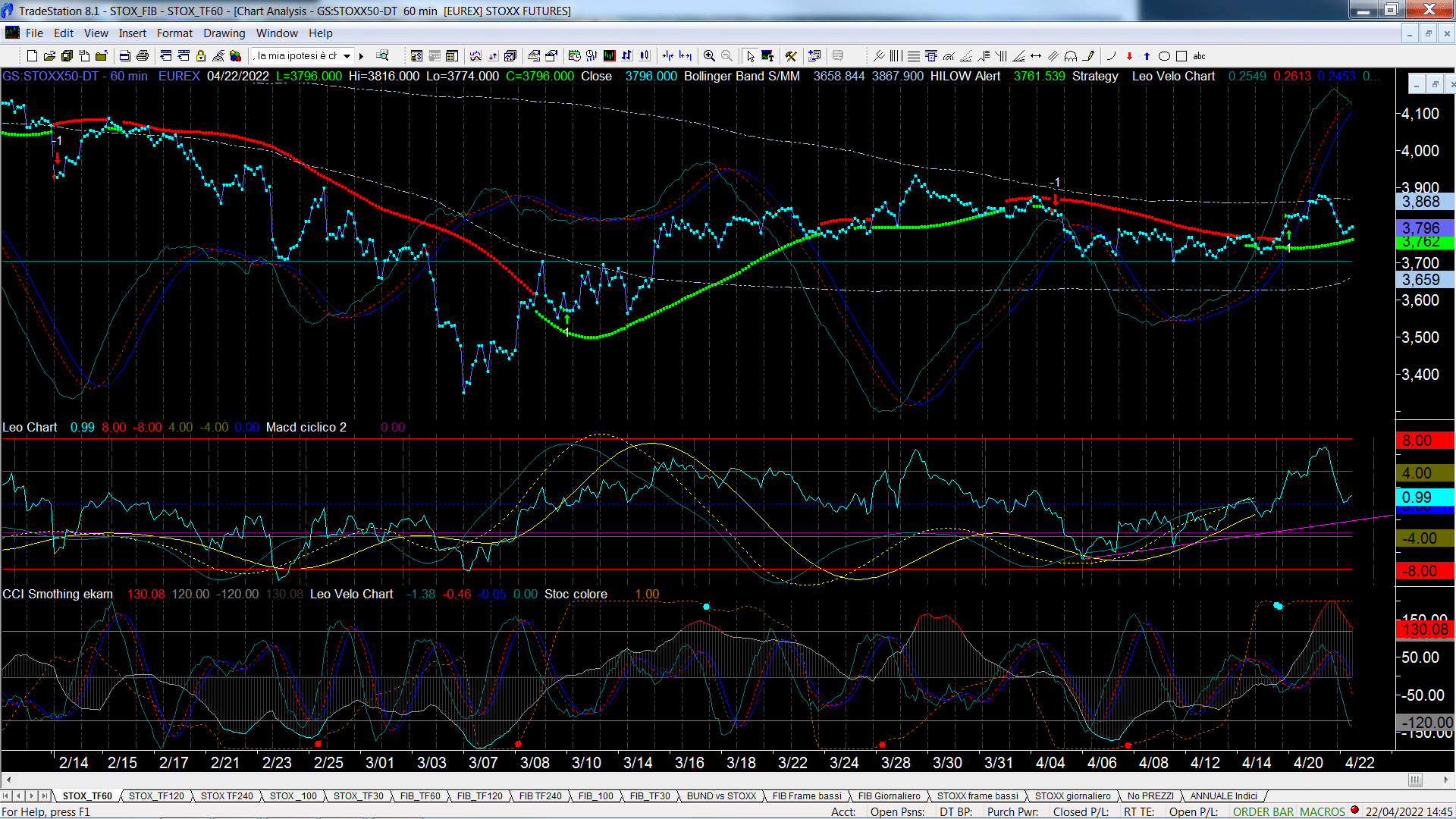Click the expand bar spacing icon
Image resolution: width=1456 pixels, height=819 pixels.
coord(686,55)
